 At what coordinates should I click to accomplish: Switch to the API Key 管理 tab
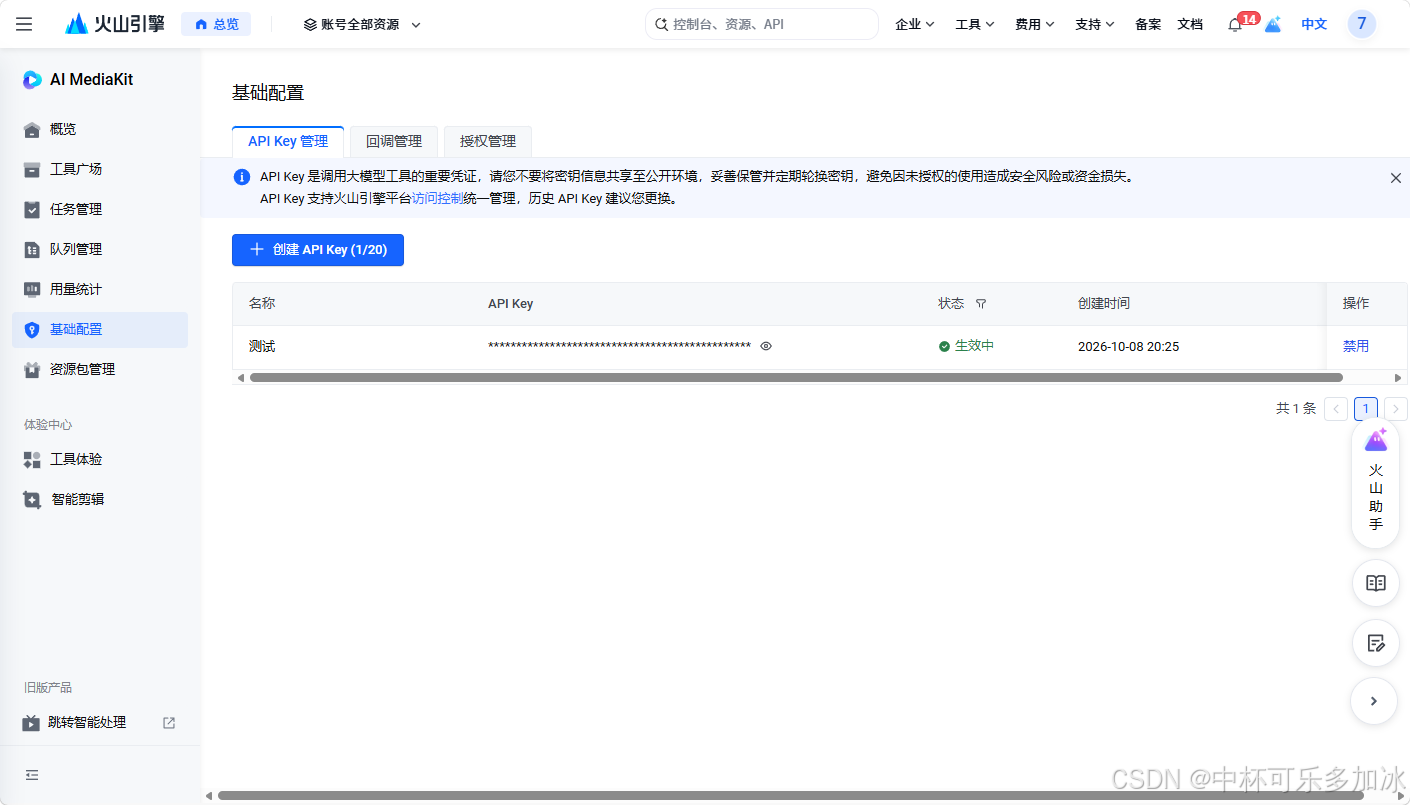288,141
